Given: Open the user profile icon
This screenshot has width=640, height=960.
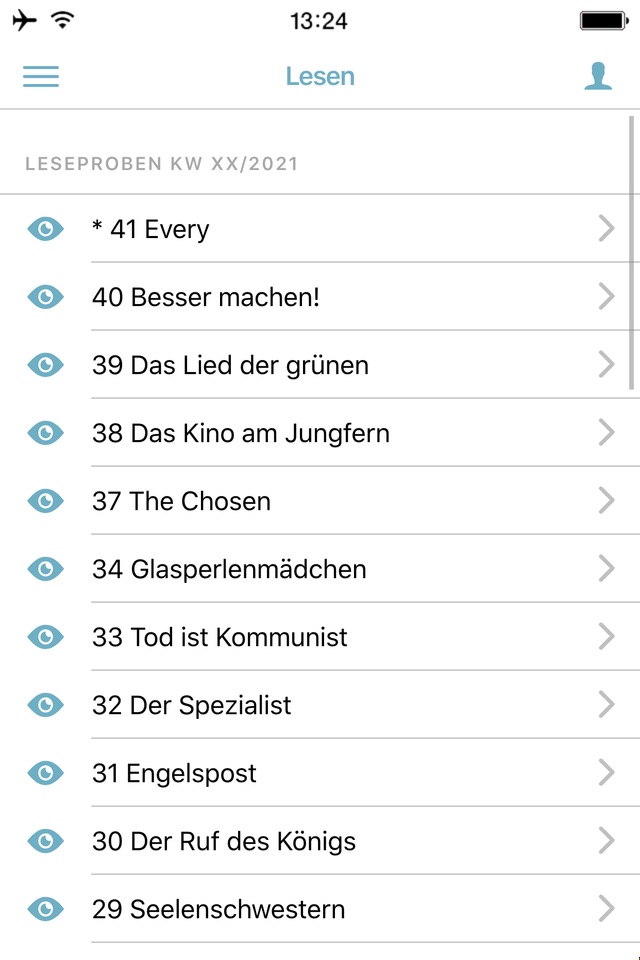Looking at the screenshot, I should [598, 77].
